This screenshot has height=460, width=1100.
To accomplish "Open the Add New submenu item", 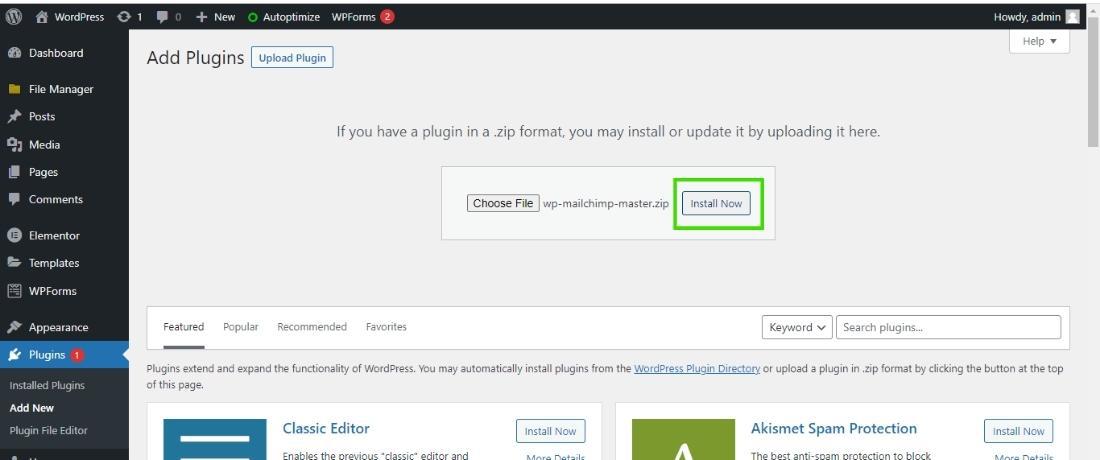I will 32,407.
